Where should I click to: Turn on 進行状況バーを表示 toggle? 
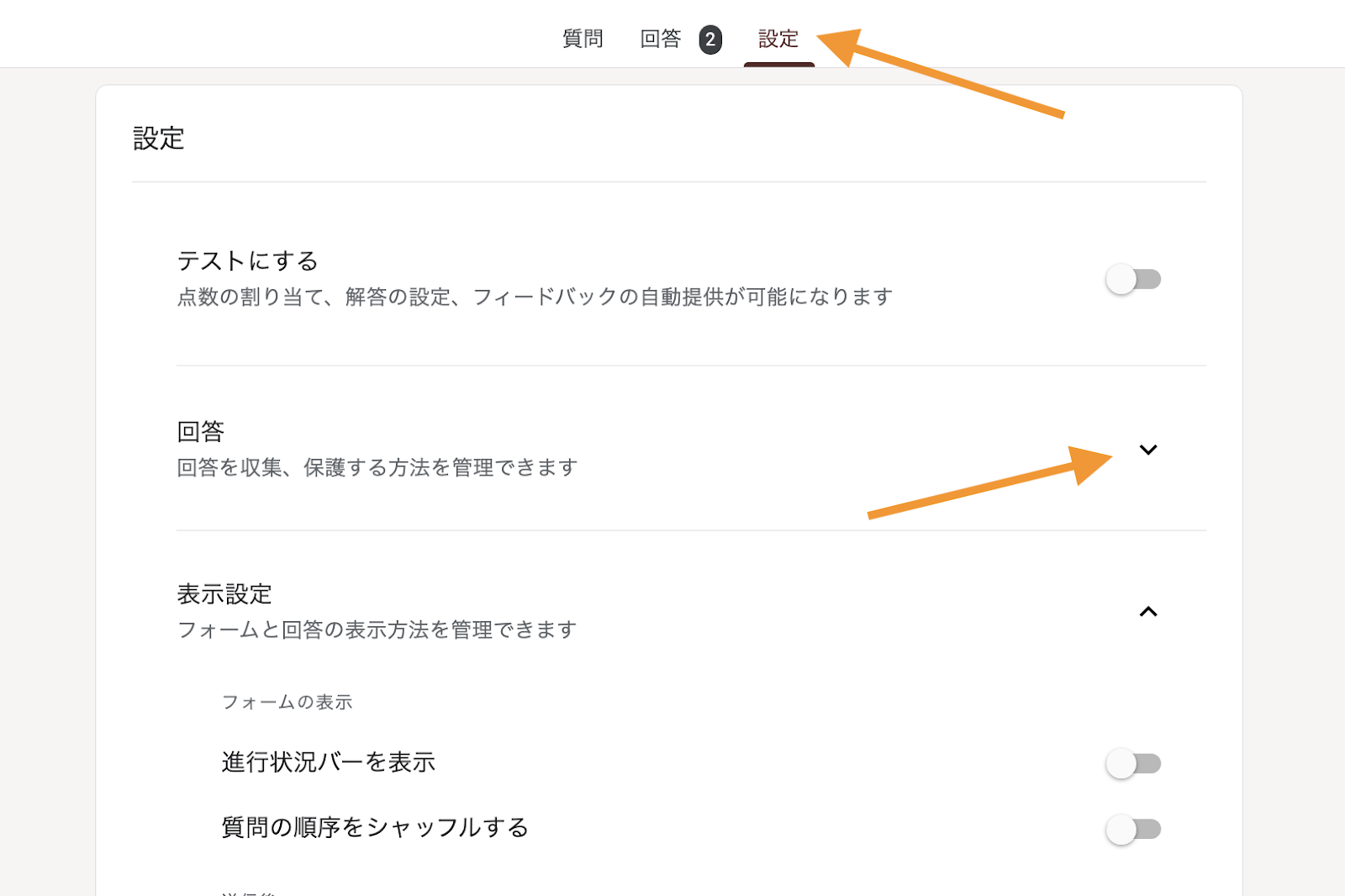tap(1132, 763)
